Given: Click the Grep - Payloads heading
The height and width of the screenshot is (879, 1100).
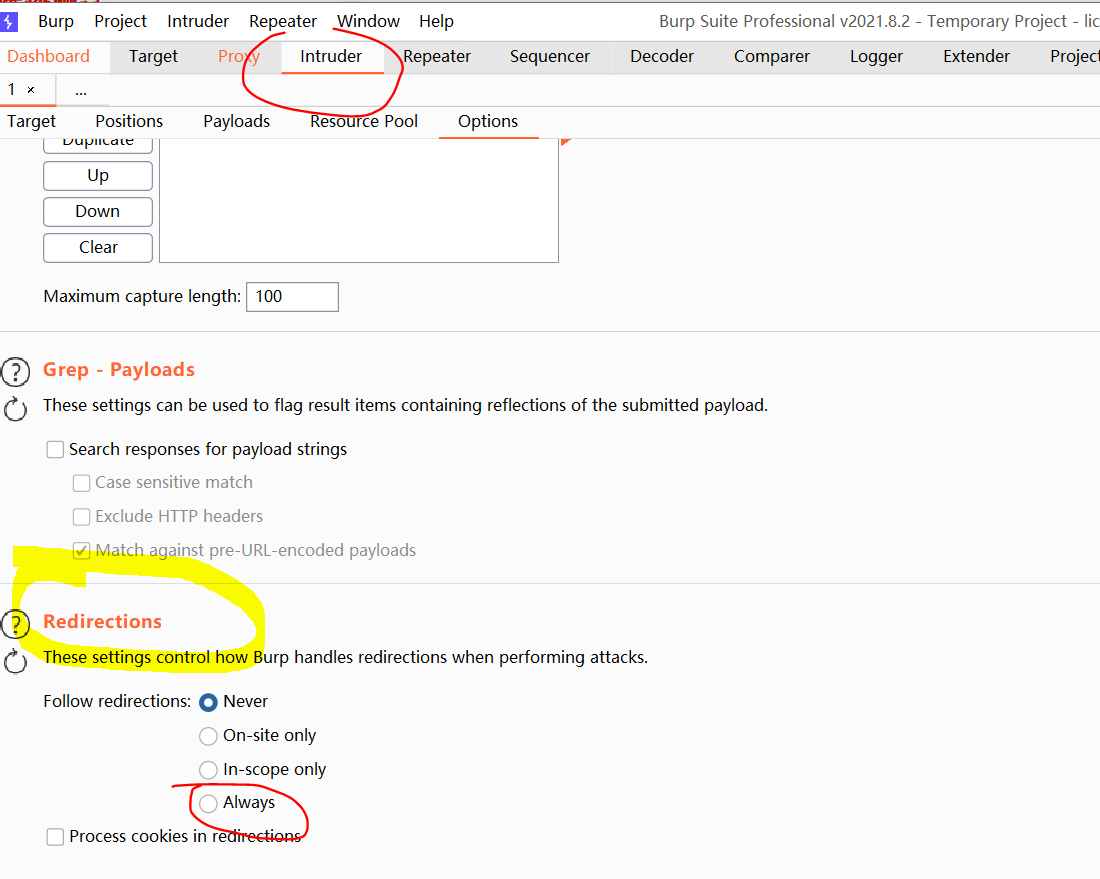Looking at the screenshot, I should [119, 370].
